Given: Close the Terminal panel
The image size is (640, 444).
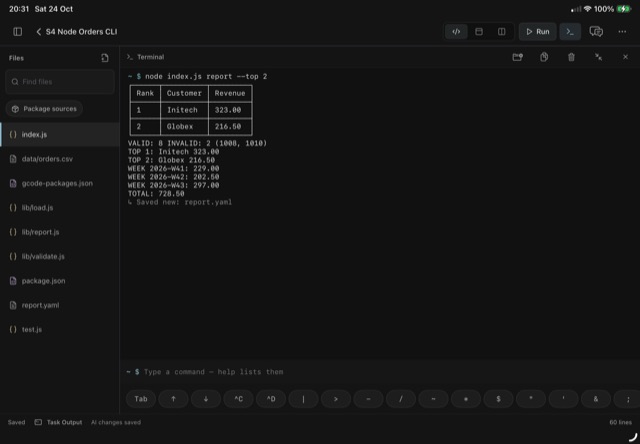Looking at the screenshot, I should tap(625, 57).
